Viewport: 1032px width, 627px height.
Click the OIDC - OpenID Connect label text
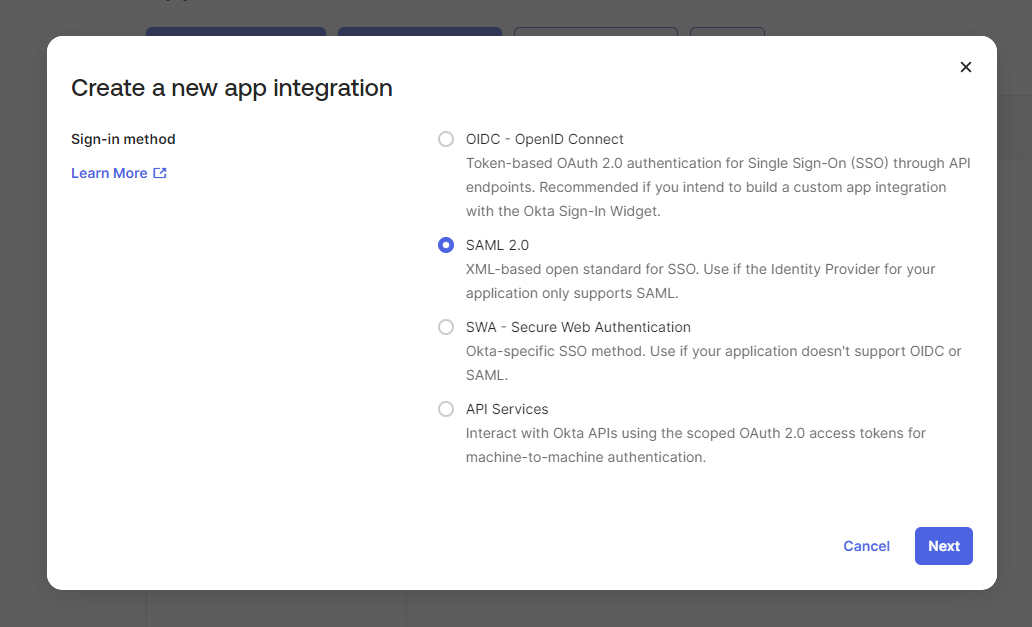click(x=544, y=139)
